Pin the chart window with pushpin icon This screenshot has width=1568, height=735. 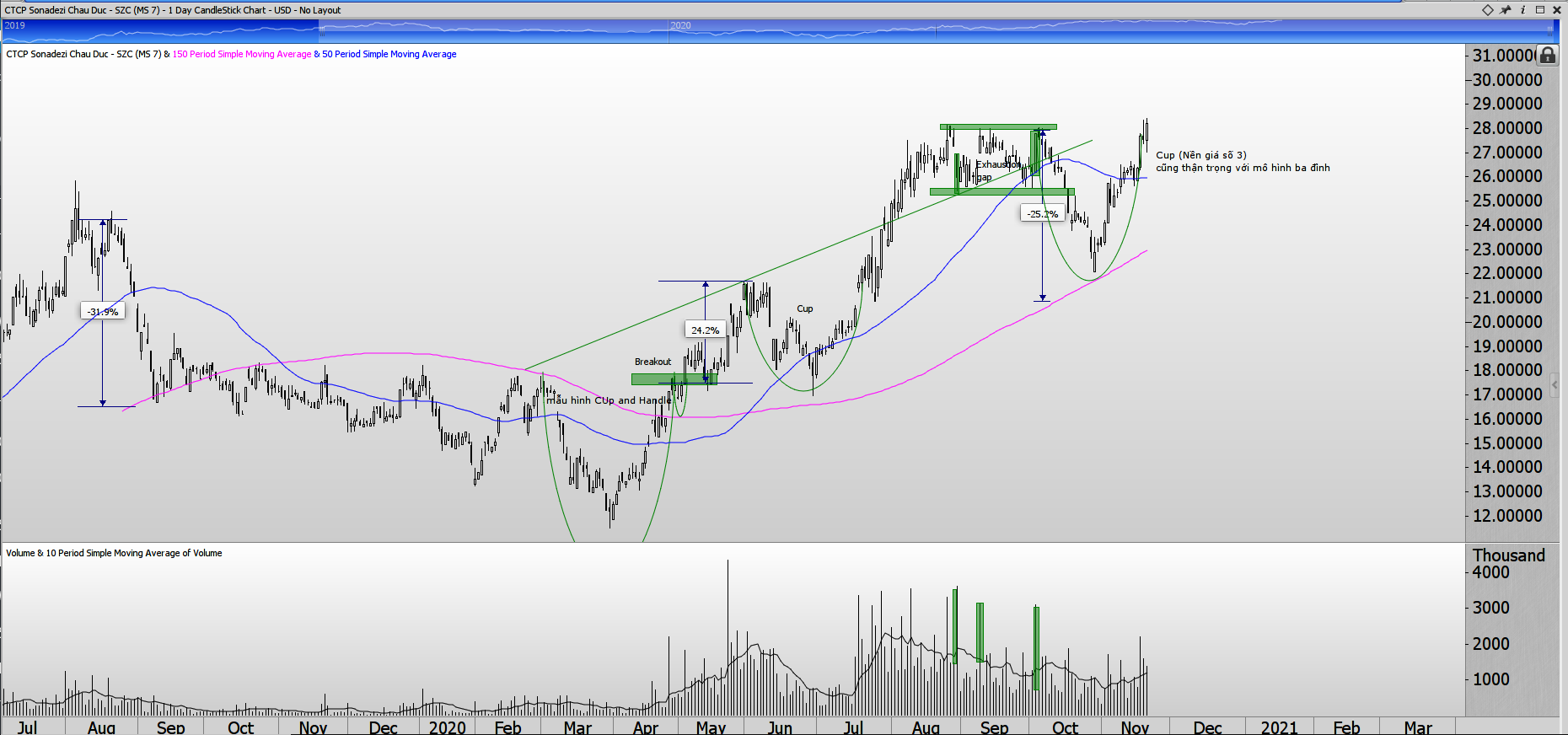(x=1506, y=10)
